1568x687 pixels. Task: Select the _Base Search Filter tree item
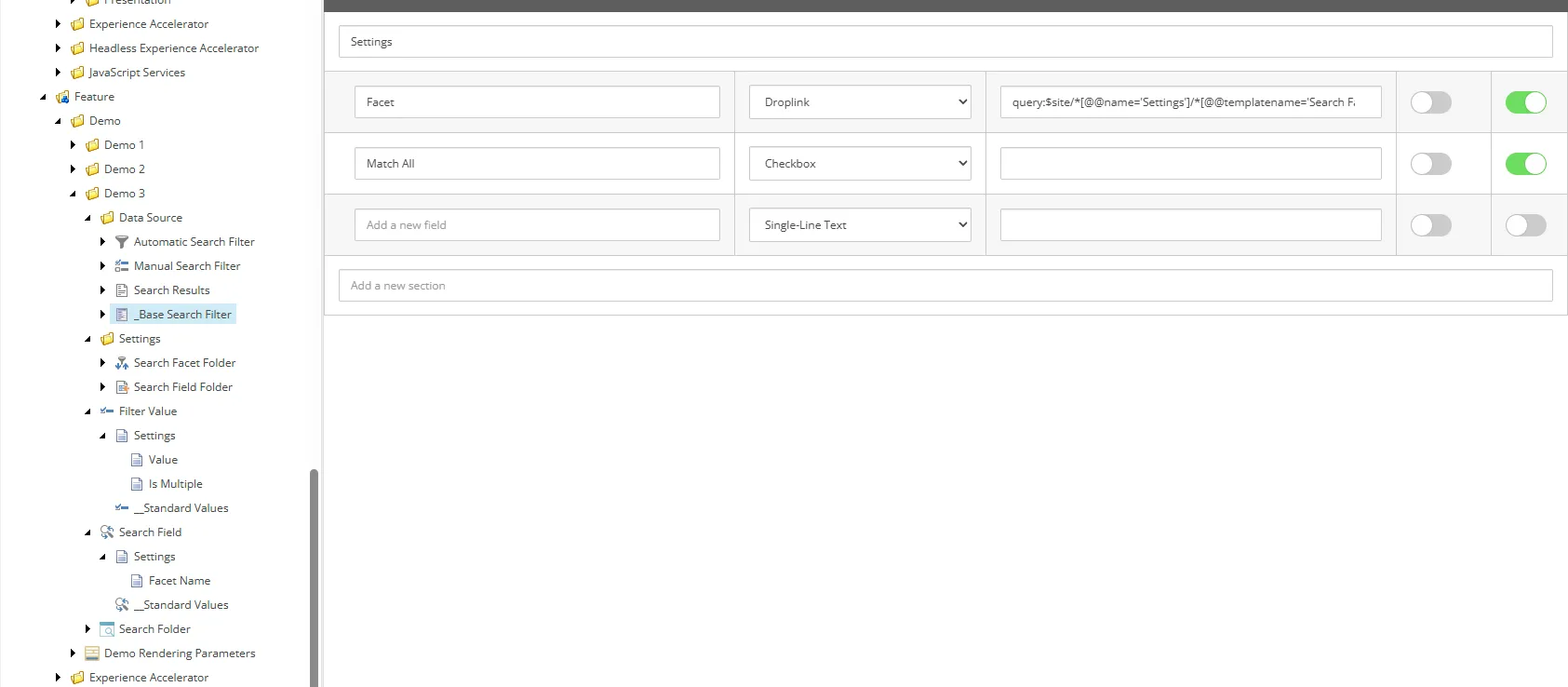[x=173, y=315]
